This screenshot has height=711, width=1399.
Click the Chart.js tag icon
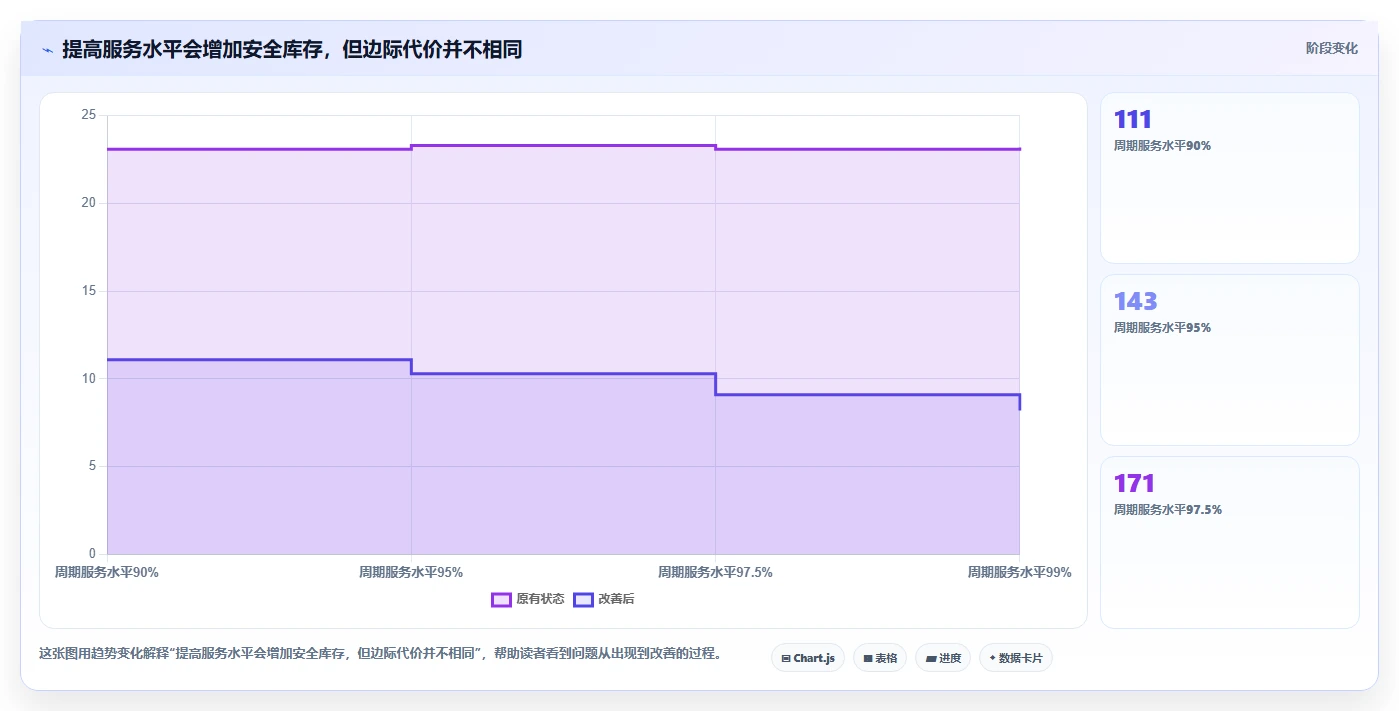pyautogui.click(x=786, y=658)
